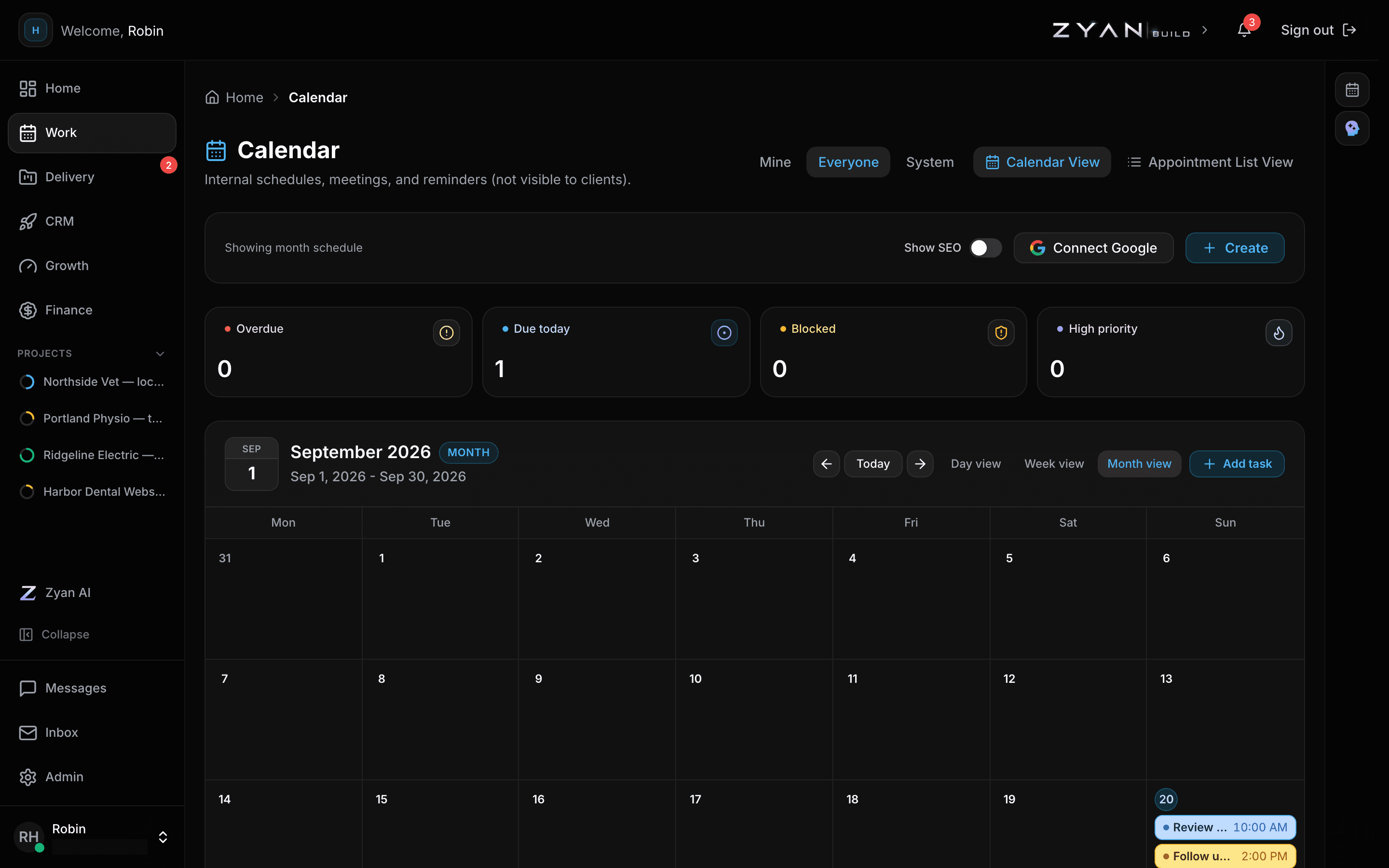Click the Due today stat card
Image resolution: width=1389 pixels, height=868 pixels.
pyautogui.click(x=616, y=352)
